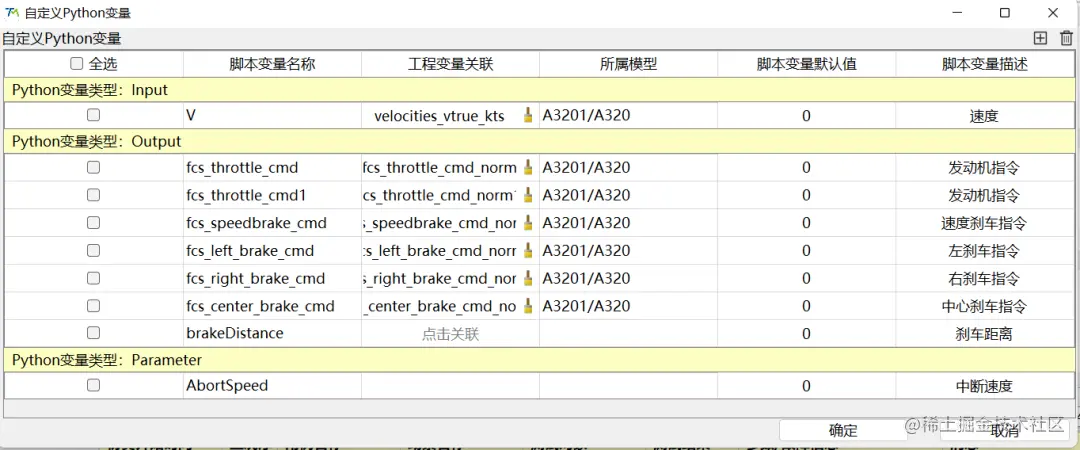Click the trash delete icon
1080x450 pixels.
(1066, 39)
